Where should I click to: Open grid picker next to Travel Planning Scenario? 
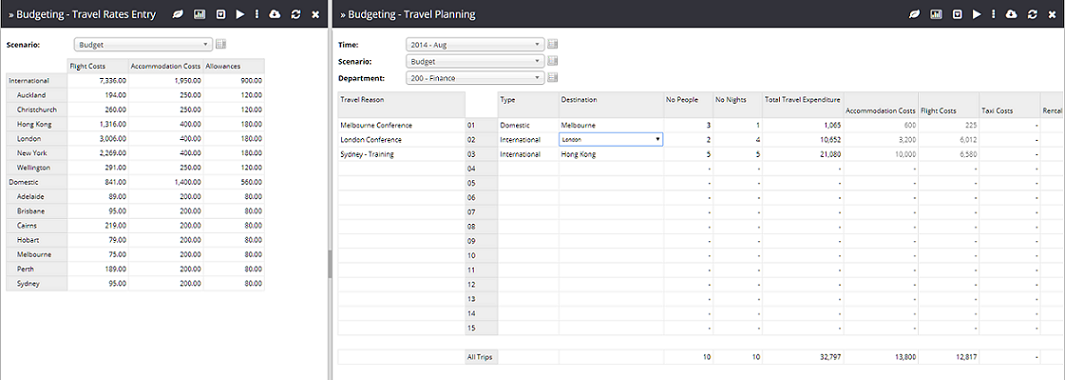553,61
